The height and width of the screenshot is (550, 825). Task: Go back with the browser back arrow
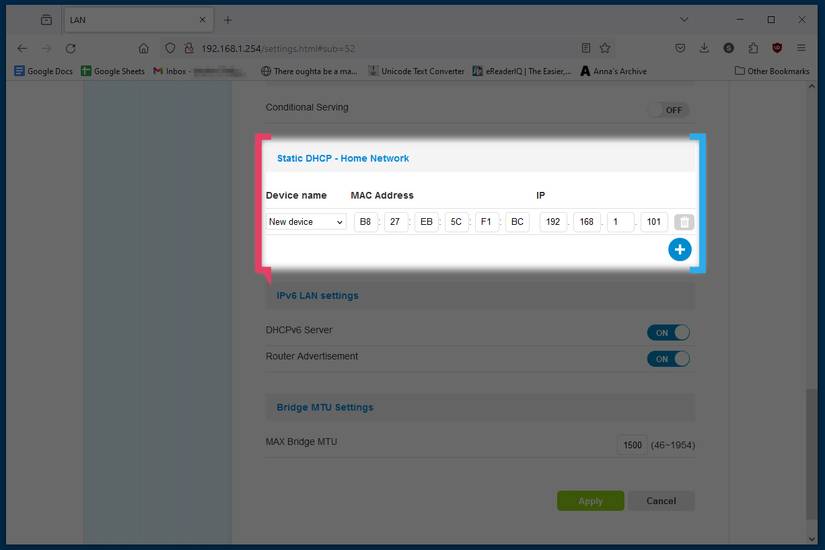click(x=22, y=48)
